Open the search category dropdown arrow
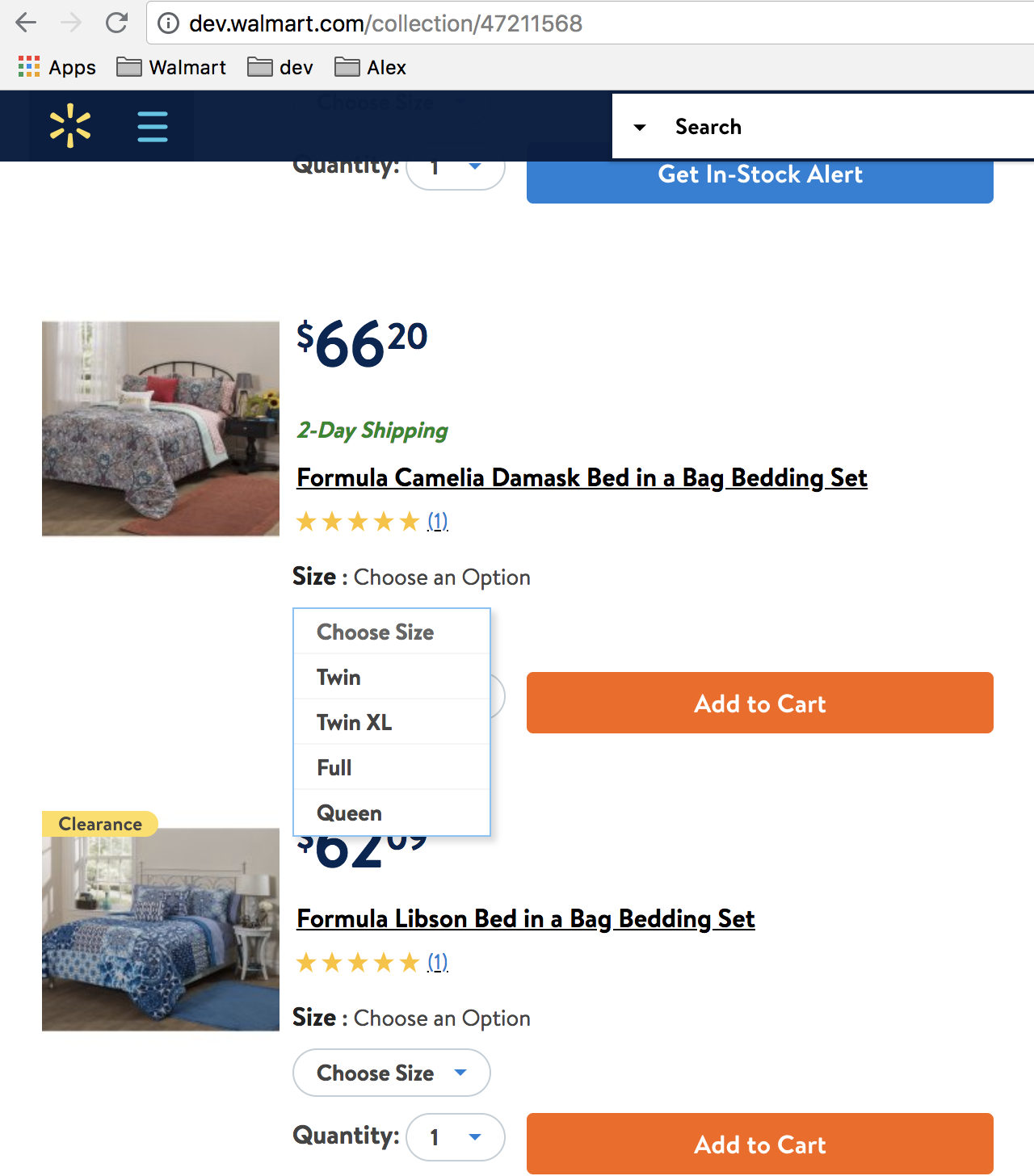This screenshot has height=1176, width=1034. point(640,127)
